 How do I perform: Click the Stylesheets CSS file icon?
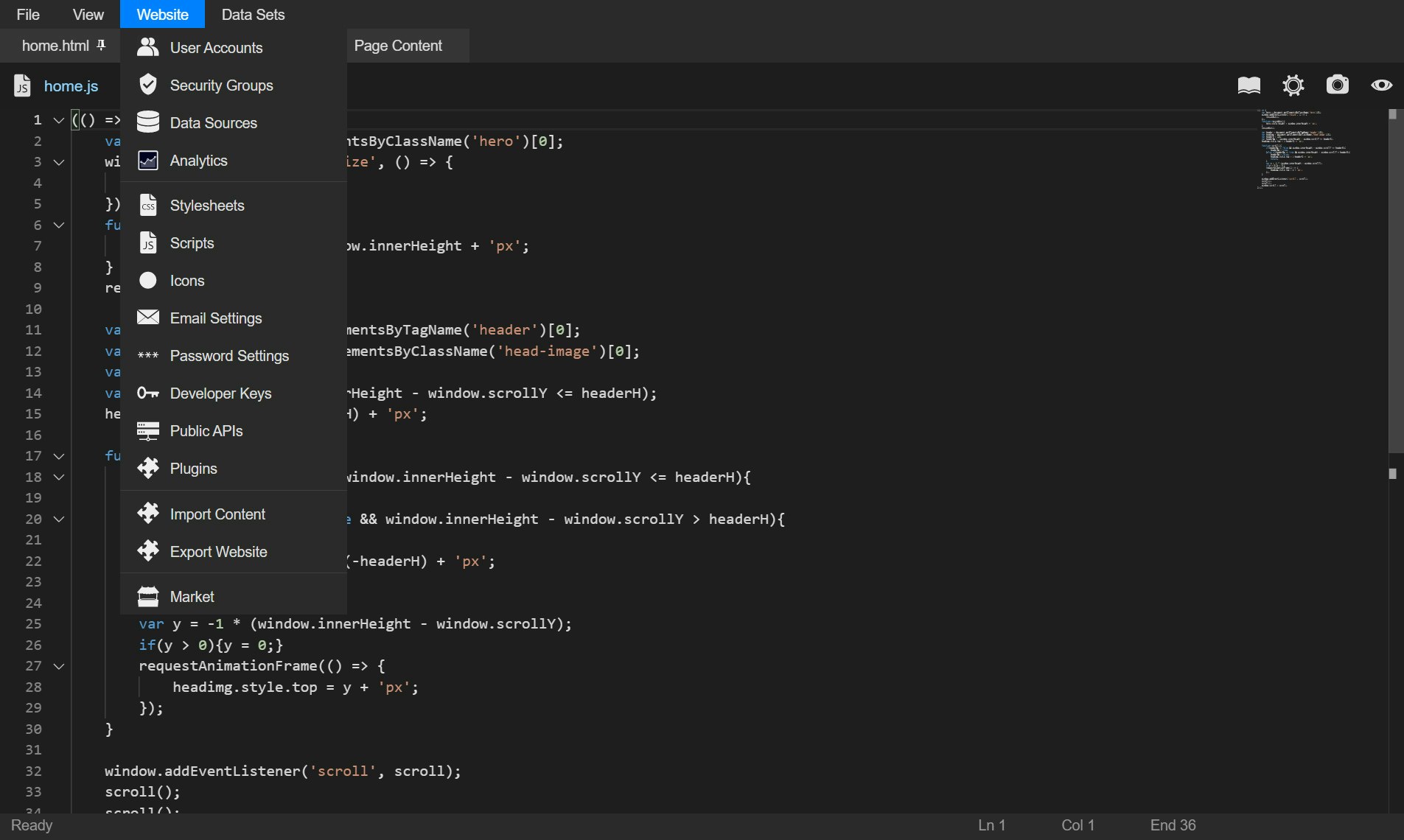coord(148,205)
